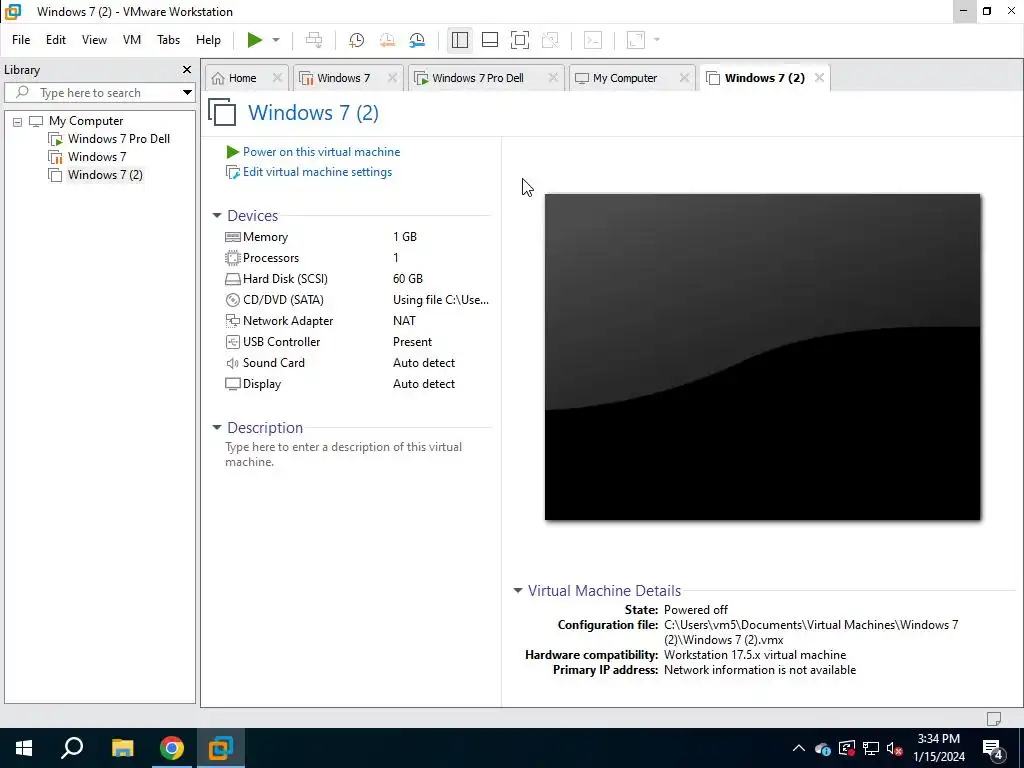1024x768 pixels.
Task: Toggle the library sidebar view icon
Action: pos(460,40)
